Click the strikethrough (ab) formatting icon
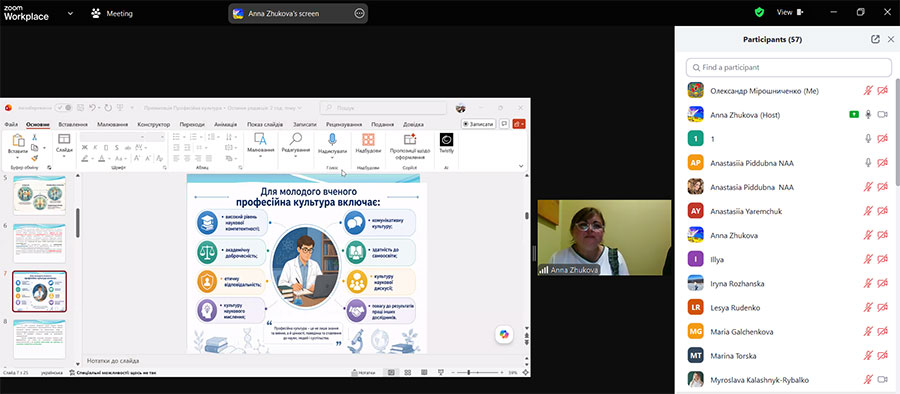Viewport: 900px width, 394px height. coord(127,148)
